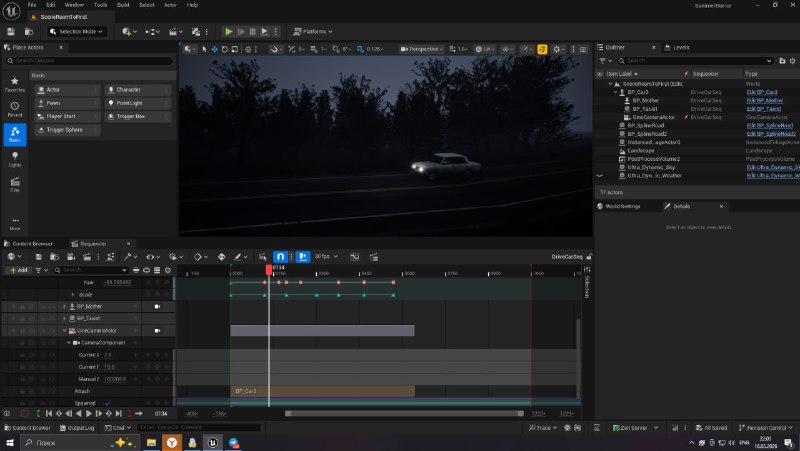Viewport: 800px width, 451px height.
Task: Click the sequencer render movie clapper icon
Action: point(87,257)
